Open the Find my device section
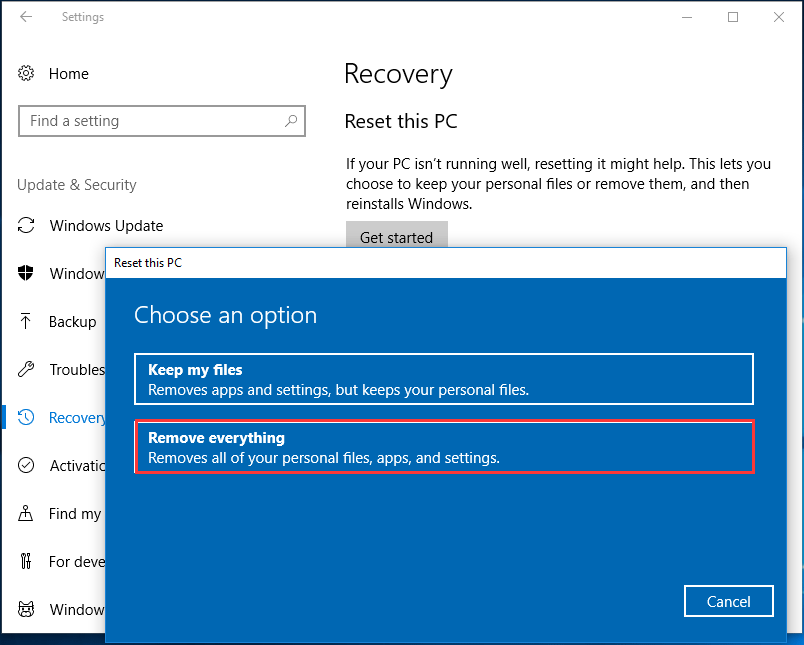This screenshot has width=804, height=645. (x=75, y=514)
